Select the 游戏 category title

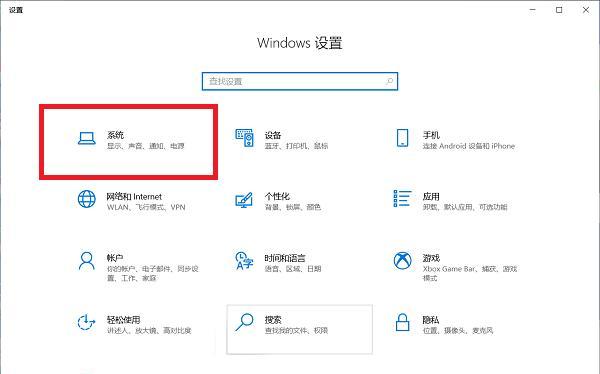[431, 258]
